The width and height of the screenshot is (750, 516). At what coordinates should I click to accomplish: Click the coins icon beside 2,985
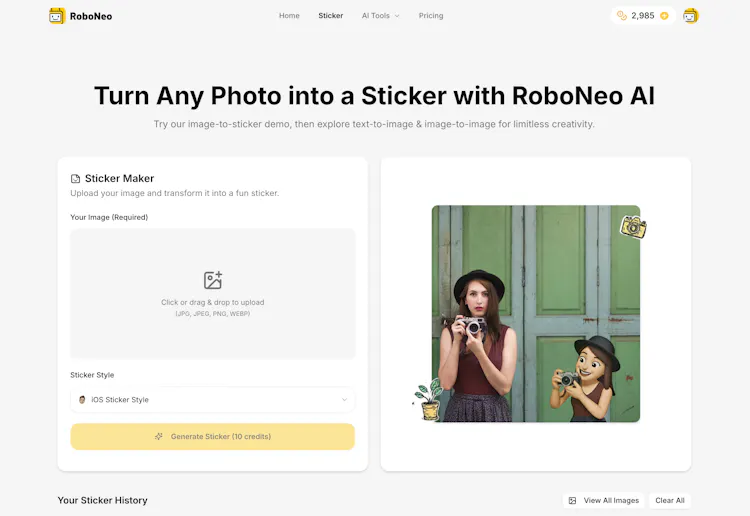pos(622,16)
